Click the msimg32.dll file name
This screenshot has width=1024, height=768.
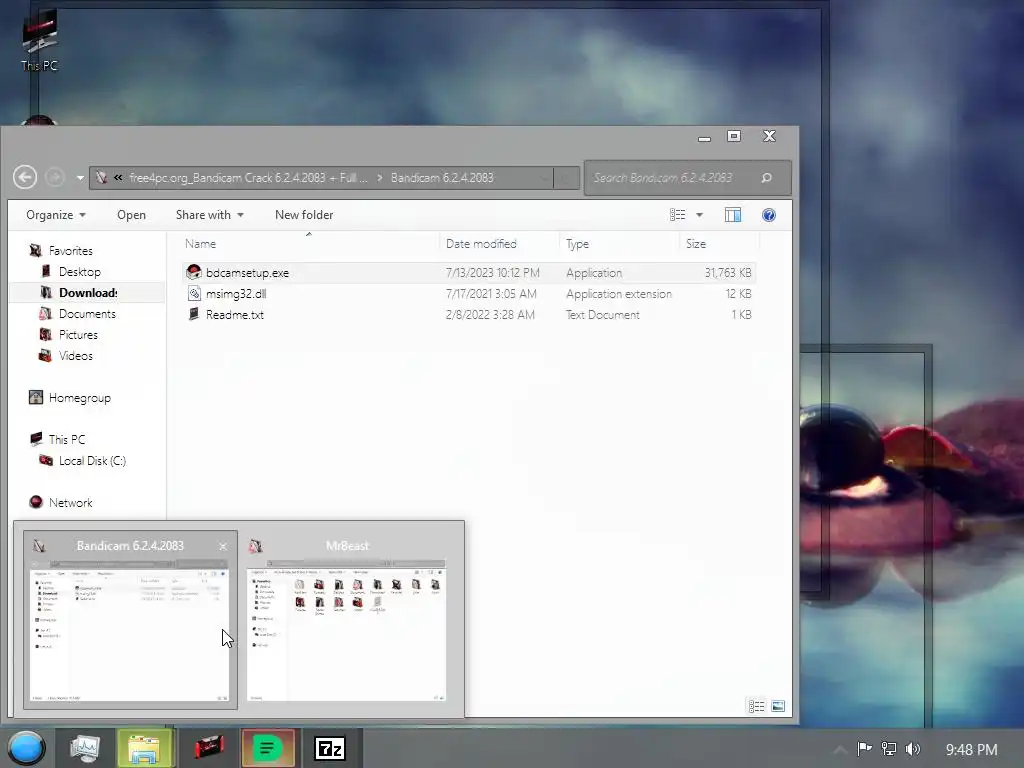tap(236, 294)
